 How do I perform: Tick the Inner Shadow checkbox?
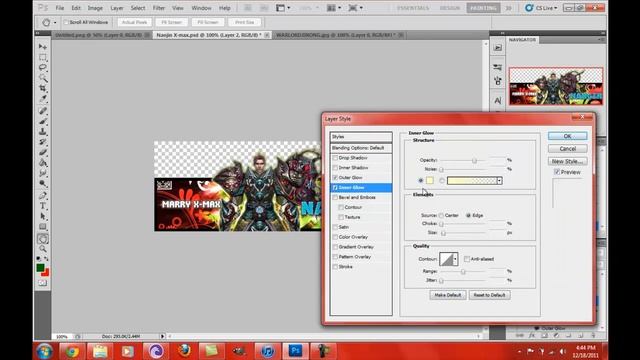335,168
